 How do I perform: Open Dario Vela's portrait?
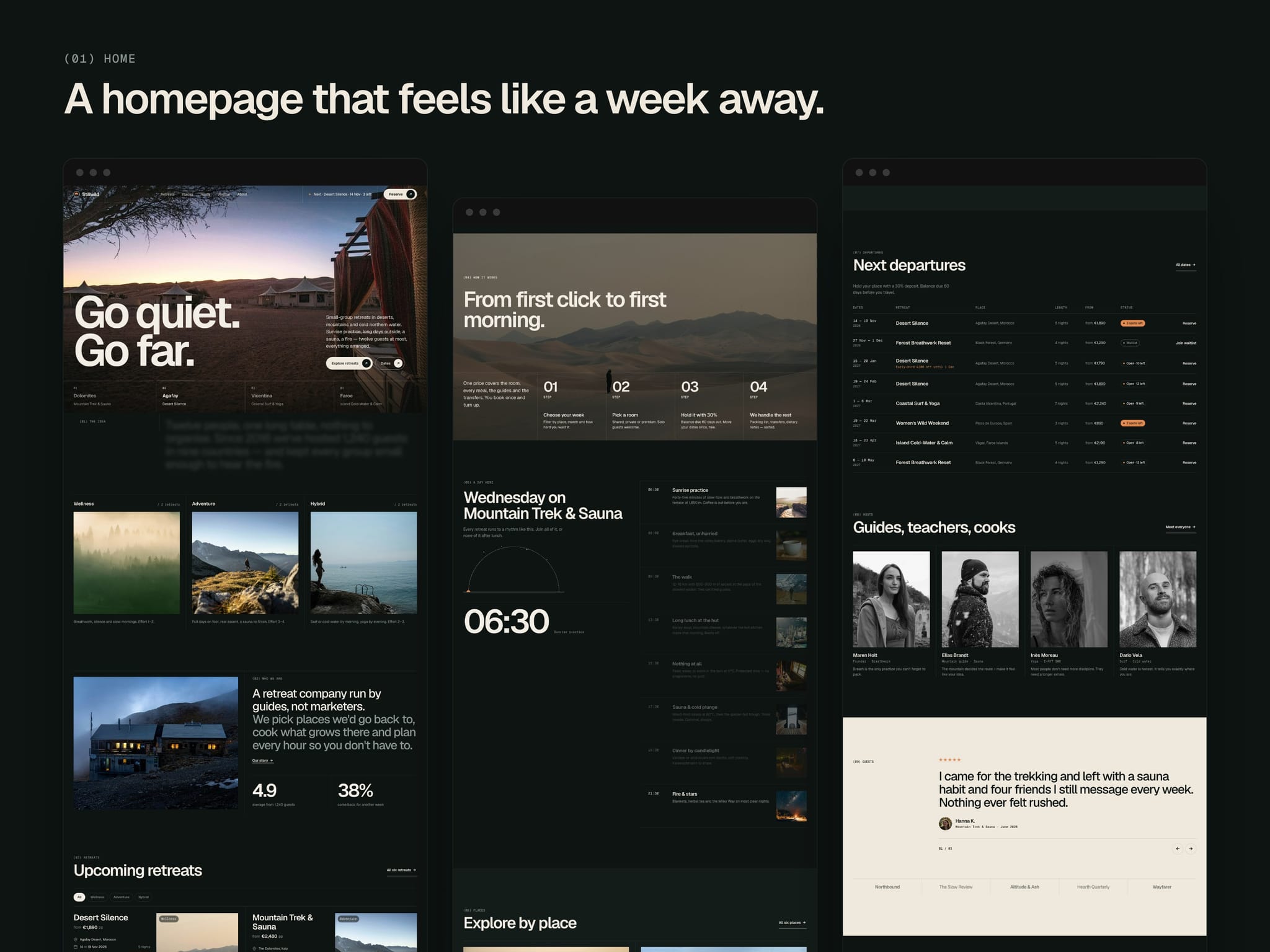point(1158,599)
